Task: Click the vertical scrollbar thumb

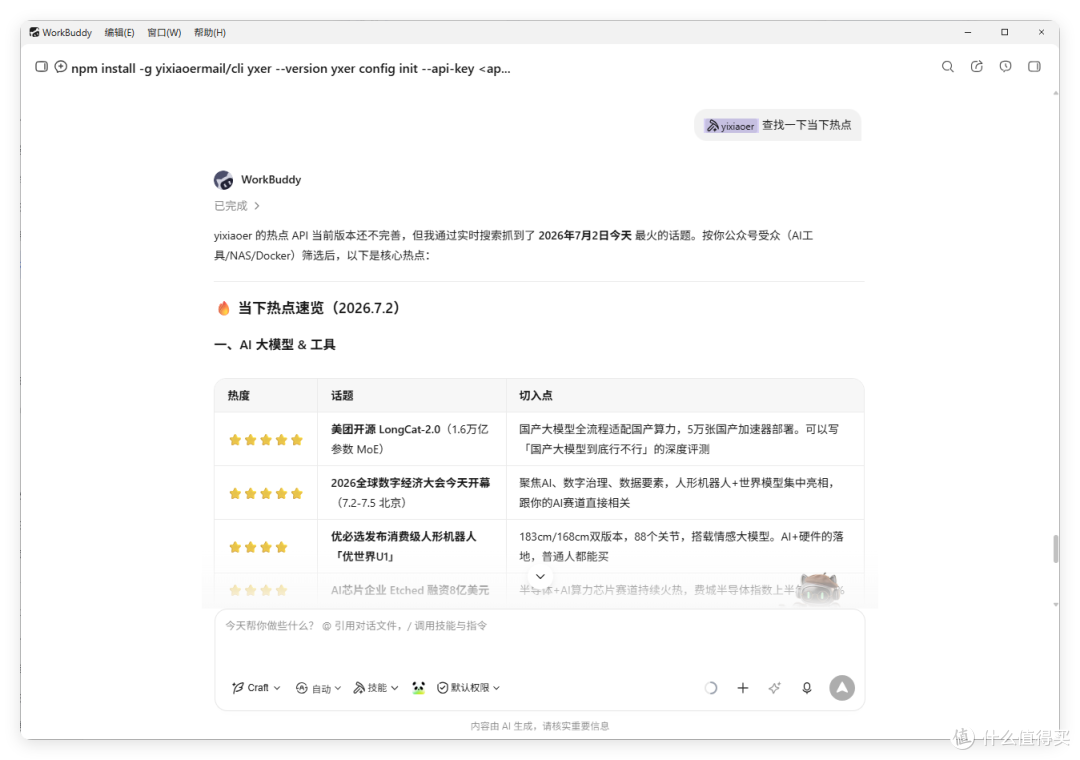Action: click(1055, 548)
